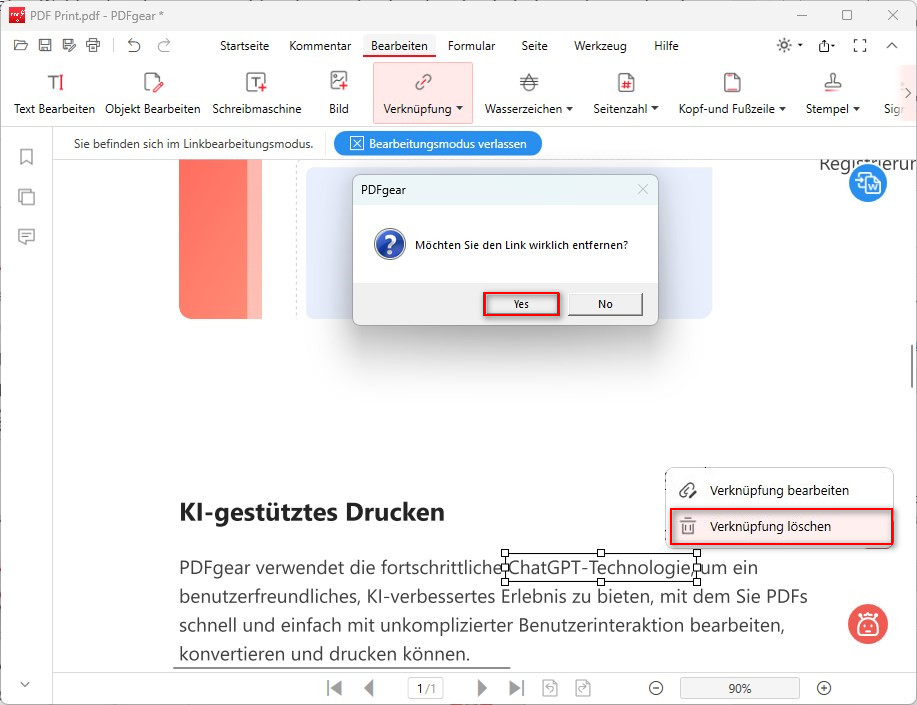Open the Wasserzeichen dropdown
This screenshot has width=917, height=705.
(528, 90)
